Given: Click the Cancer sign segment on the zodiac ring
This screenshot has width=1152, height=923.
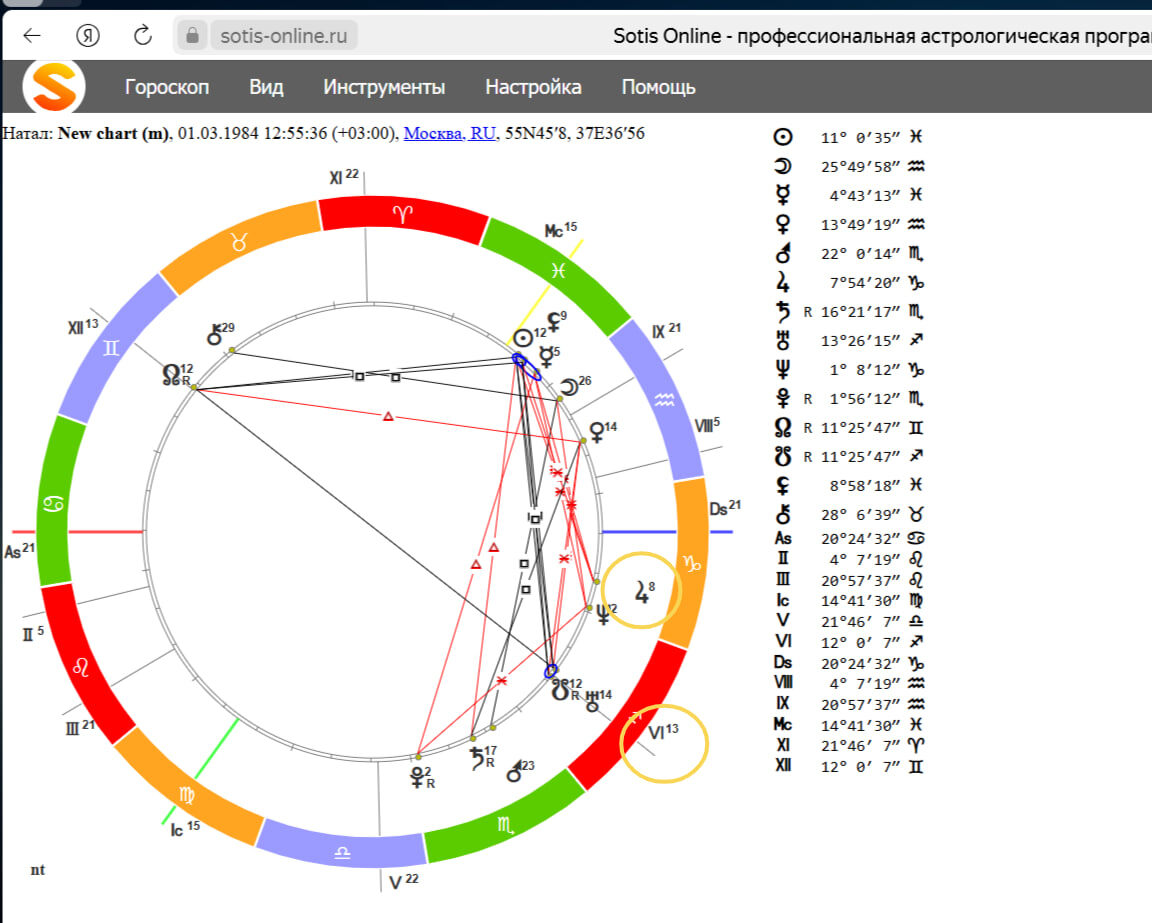Looking at the screenshot, I should click(x=54, y=504).
